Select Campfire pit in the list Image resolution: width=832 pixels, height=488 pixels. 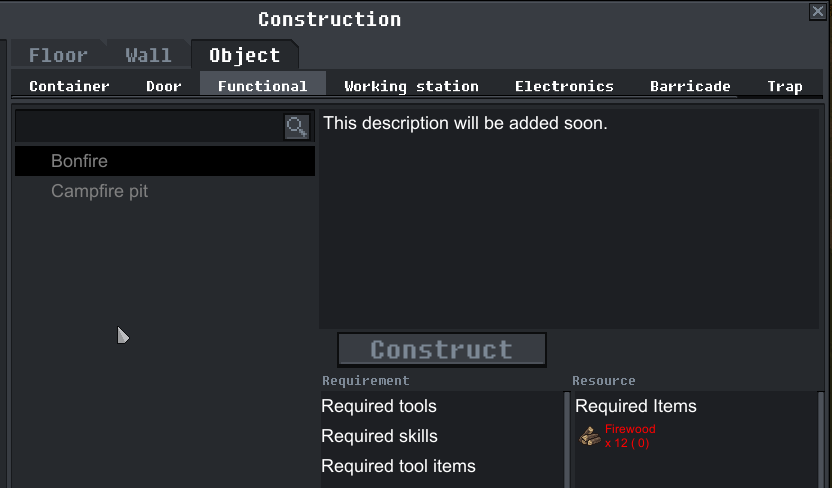tap(100, 191)
